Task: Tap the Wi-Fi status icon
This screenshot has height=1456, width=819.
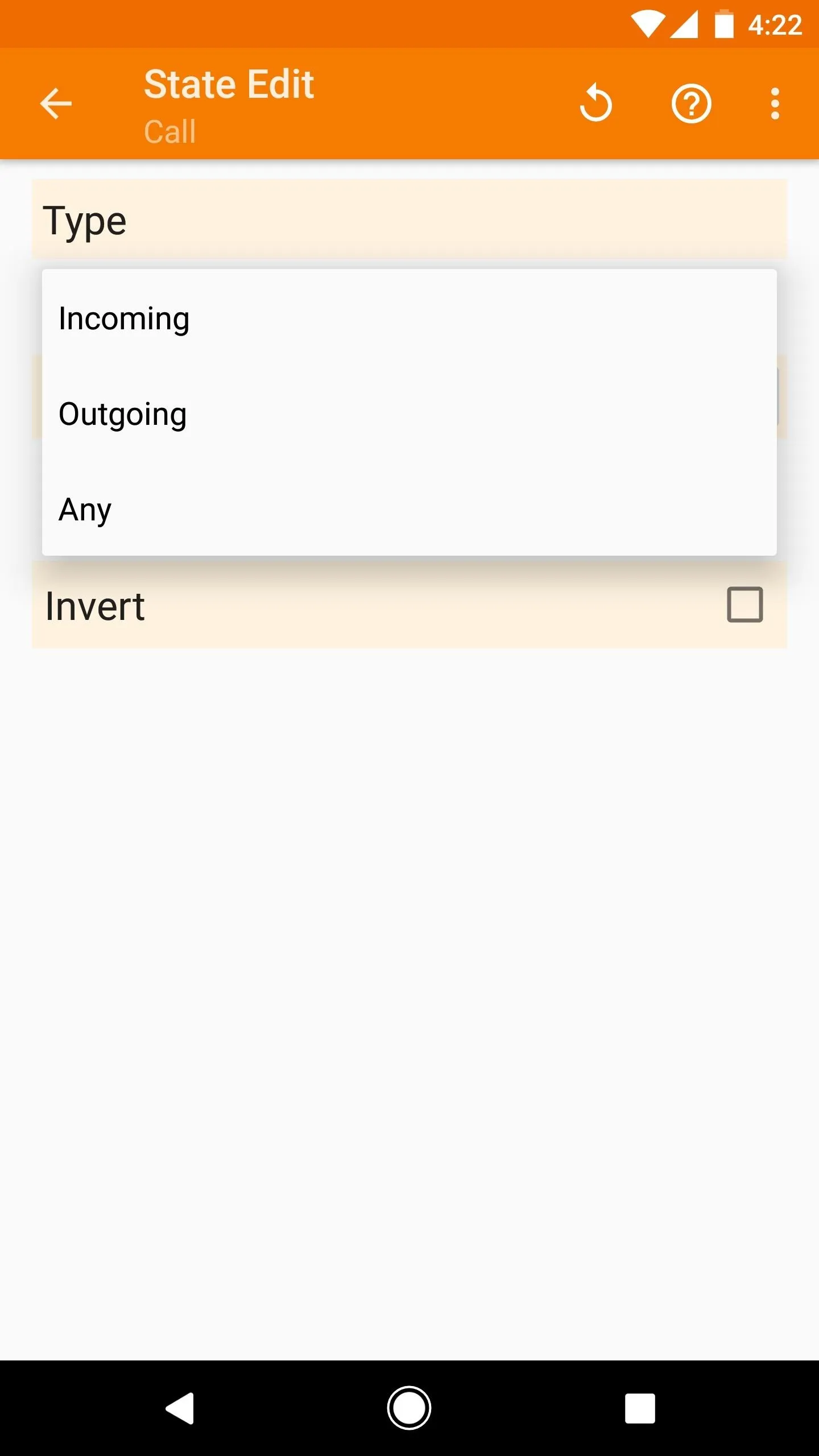Action: 648,25
